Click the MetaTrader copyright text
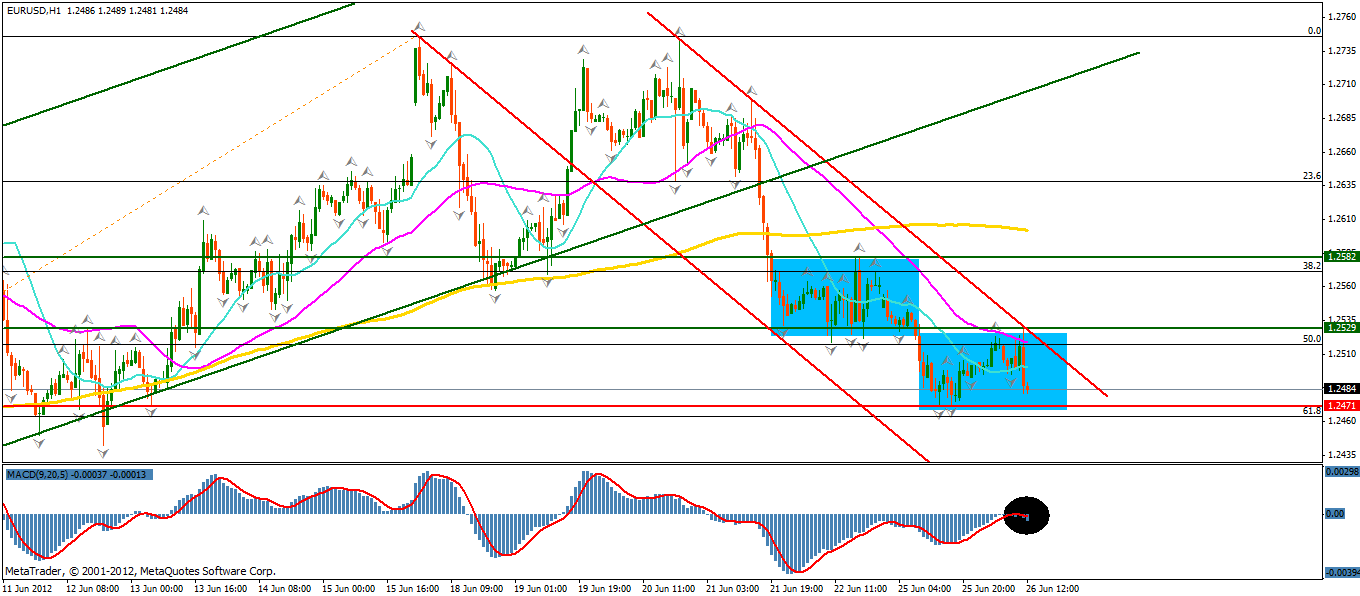 (x=140, y=571)
